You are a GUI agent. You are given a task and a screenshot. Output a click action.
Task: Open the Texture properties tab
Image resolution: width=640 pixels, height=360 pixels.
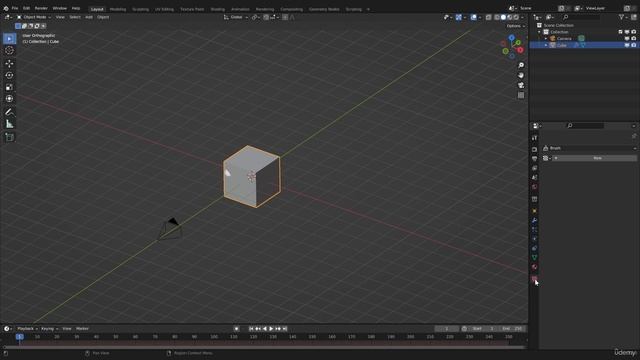pos(534,278)
